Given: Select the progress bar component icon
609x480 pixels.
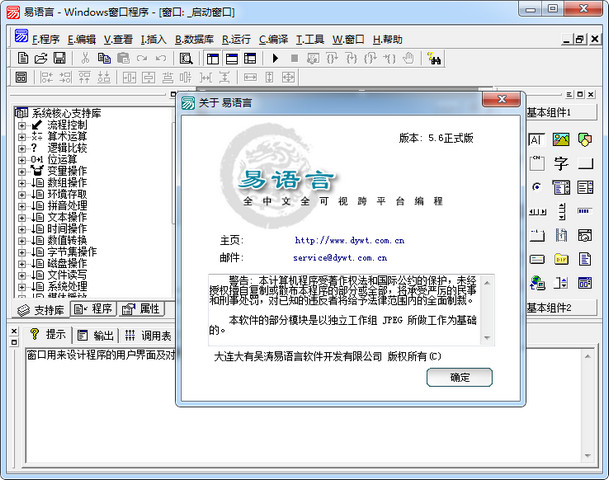Looking at the screenshot, I should 585,211.
